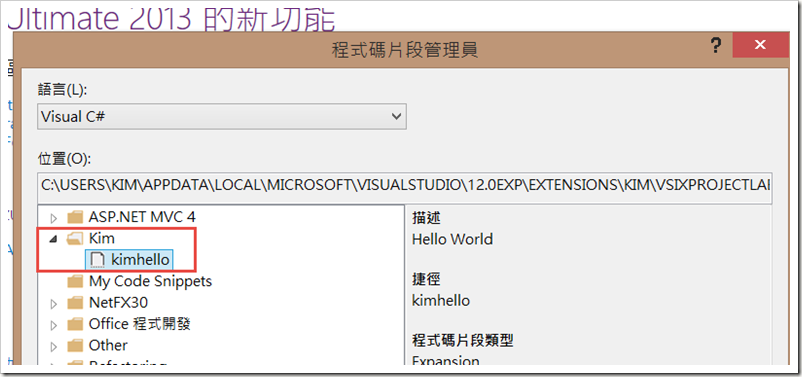Click the Kim open folder icon
This screenshot has height=377, width=802.
[75, 238]
